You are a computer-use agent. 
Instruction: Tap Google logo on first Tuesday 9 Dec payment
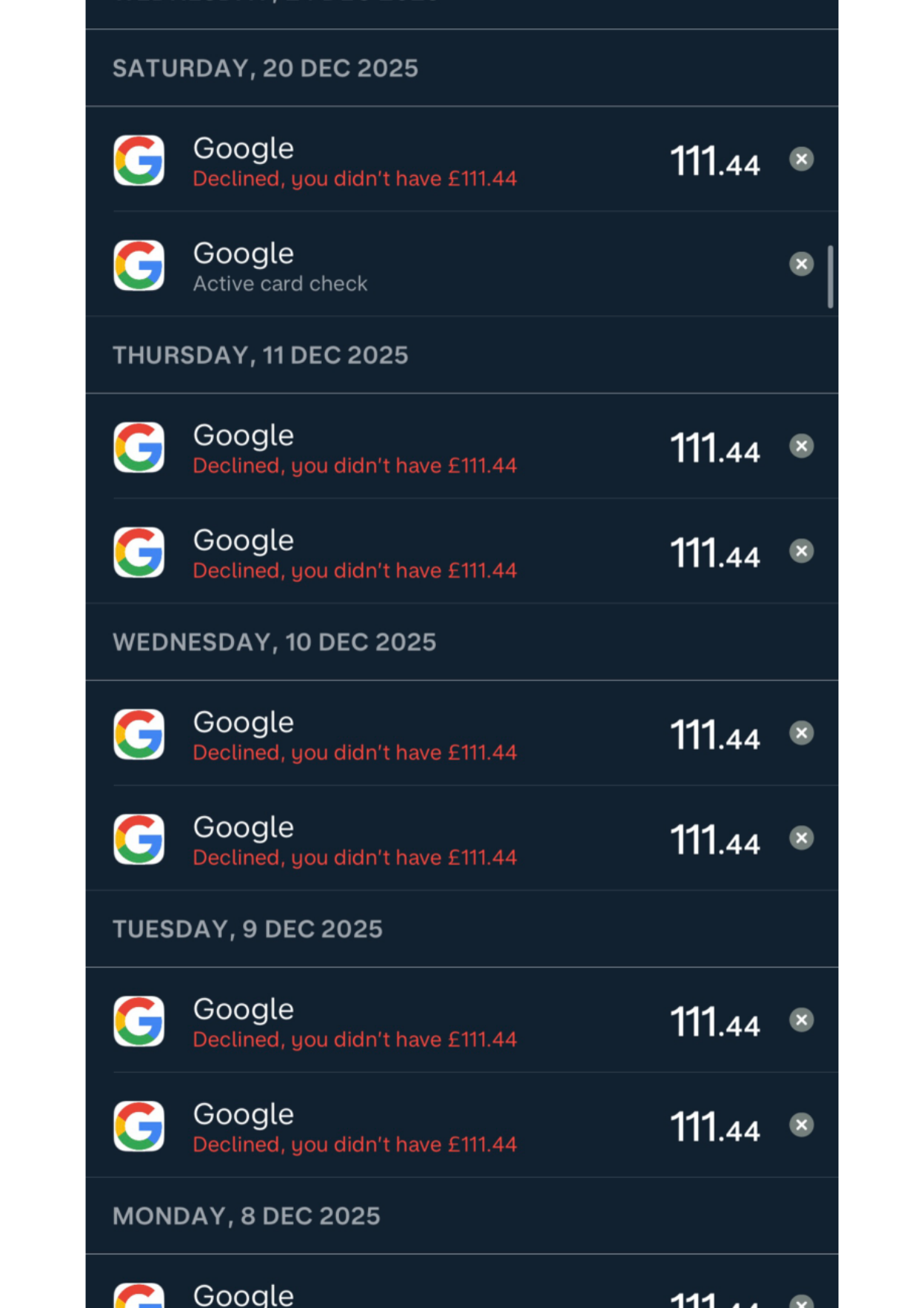point(139,1021)
